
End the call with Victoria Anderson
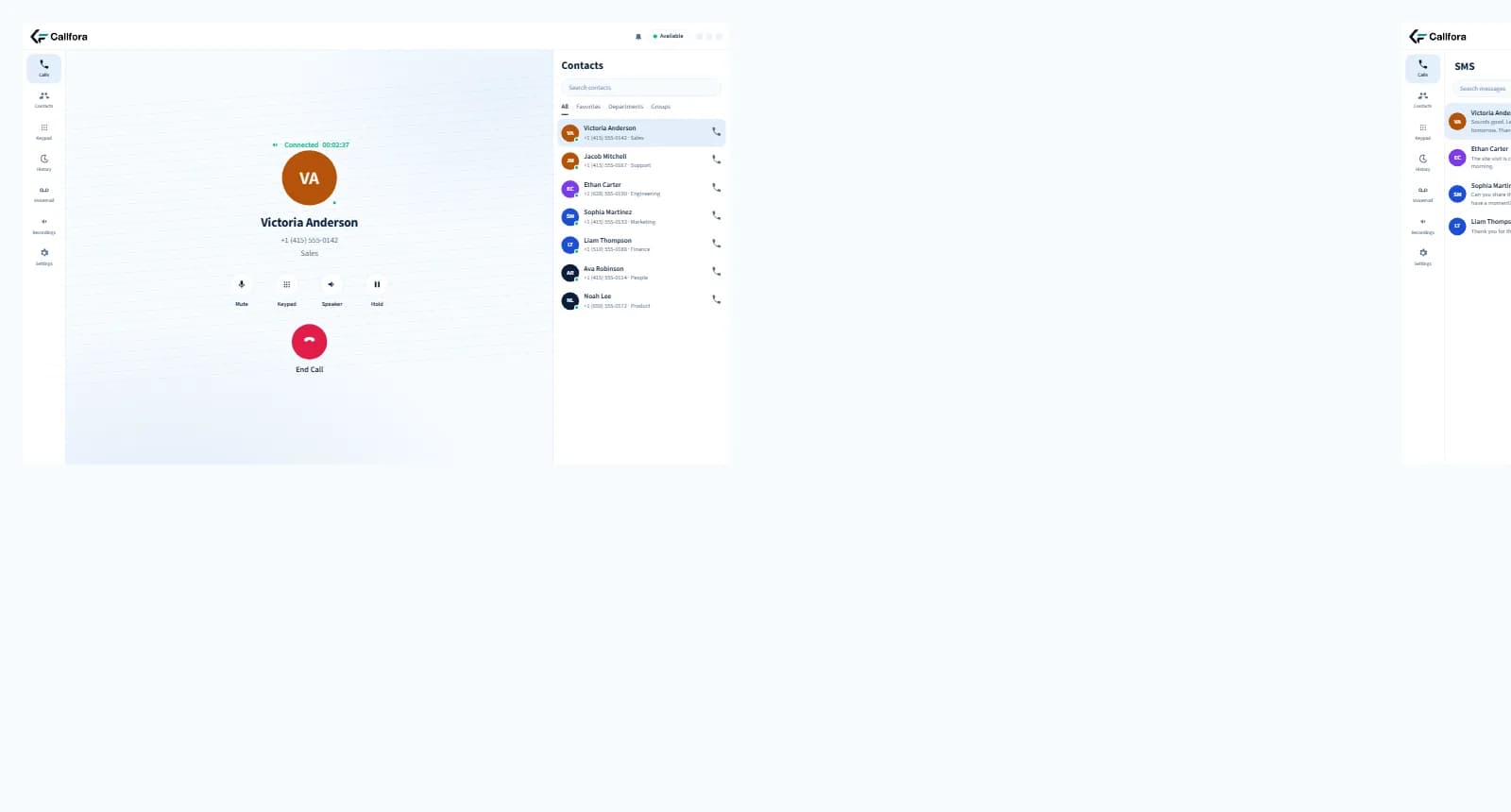pyautogui.click(x=309, y=342)
